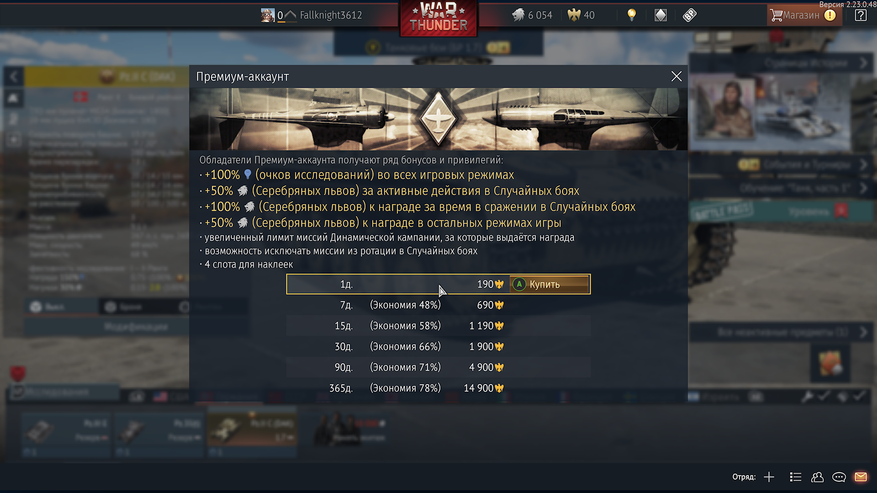Open the mail envelope icon

pos(861,477)
